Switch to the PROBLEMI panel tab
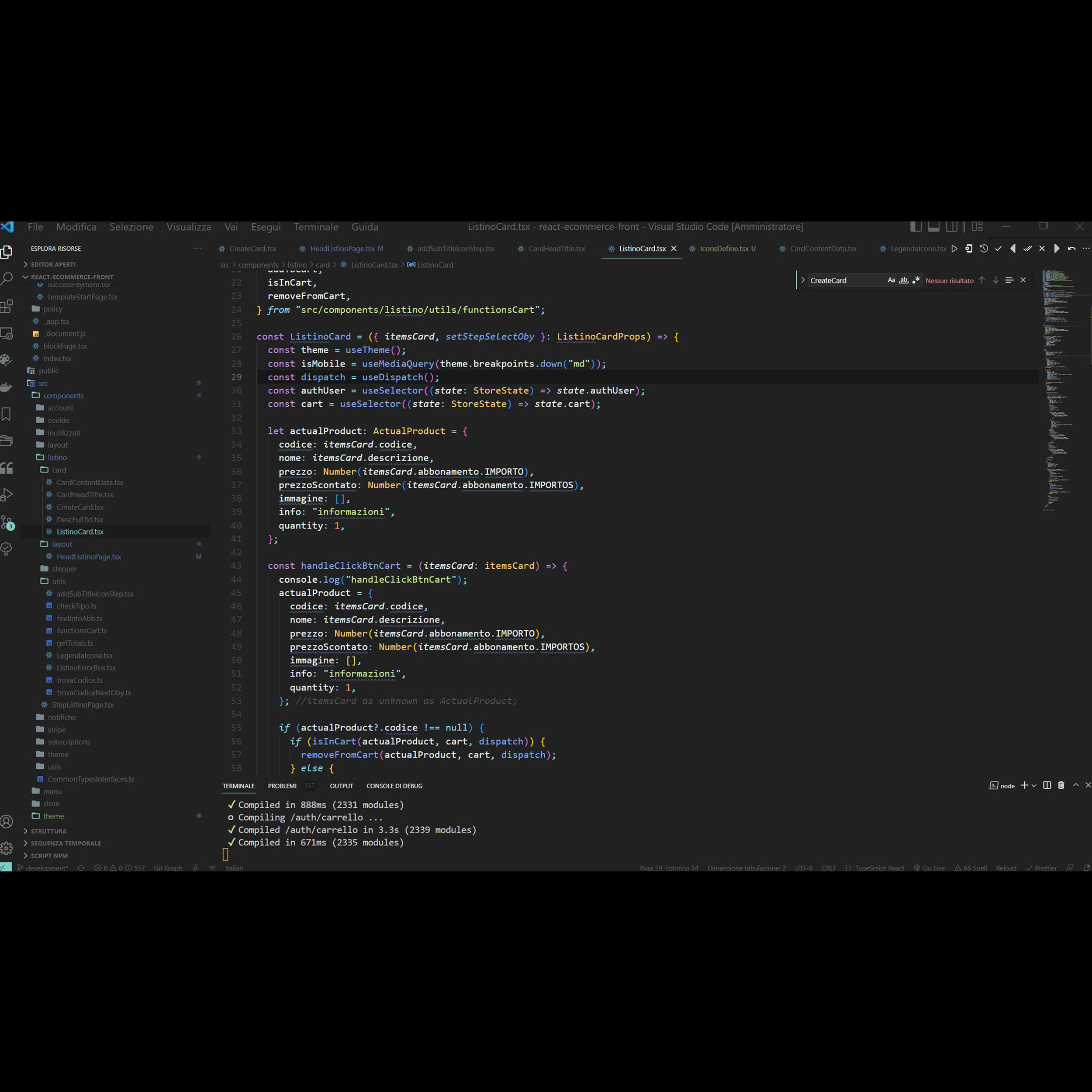The image size is (1092, 1092). [x=282, y=786]
